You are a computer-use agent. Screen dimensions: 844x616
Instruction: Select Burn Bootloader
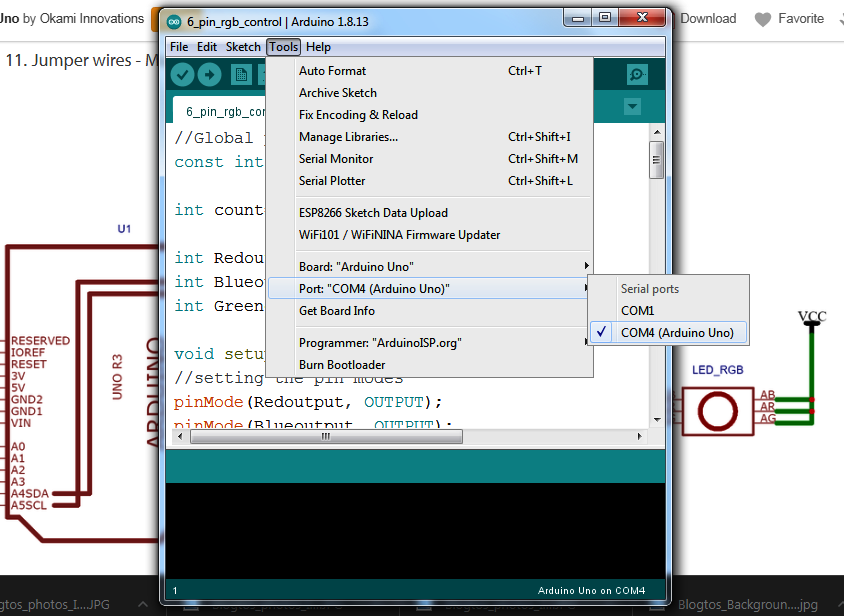coord(430,365)
